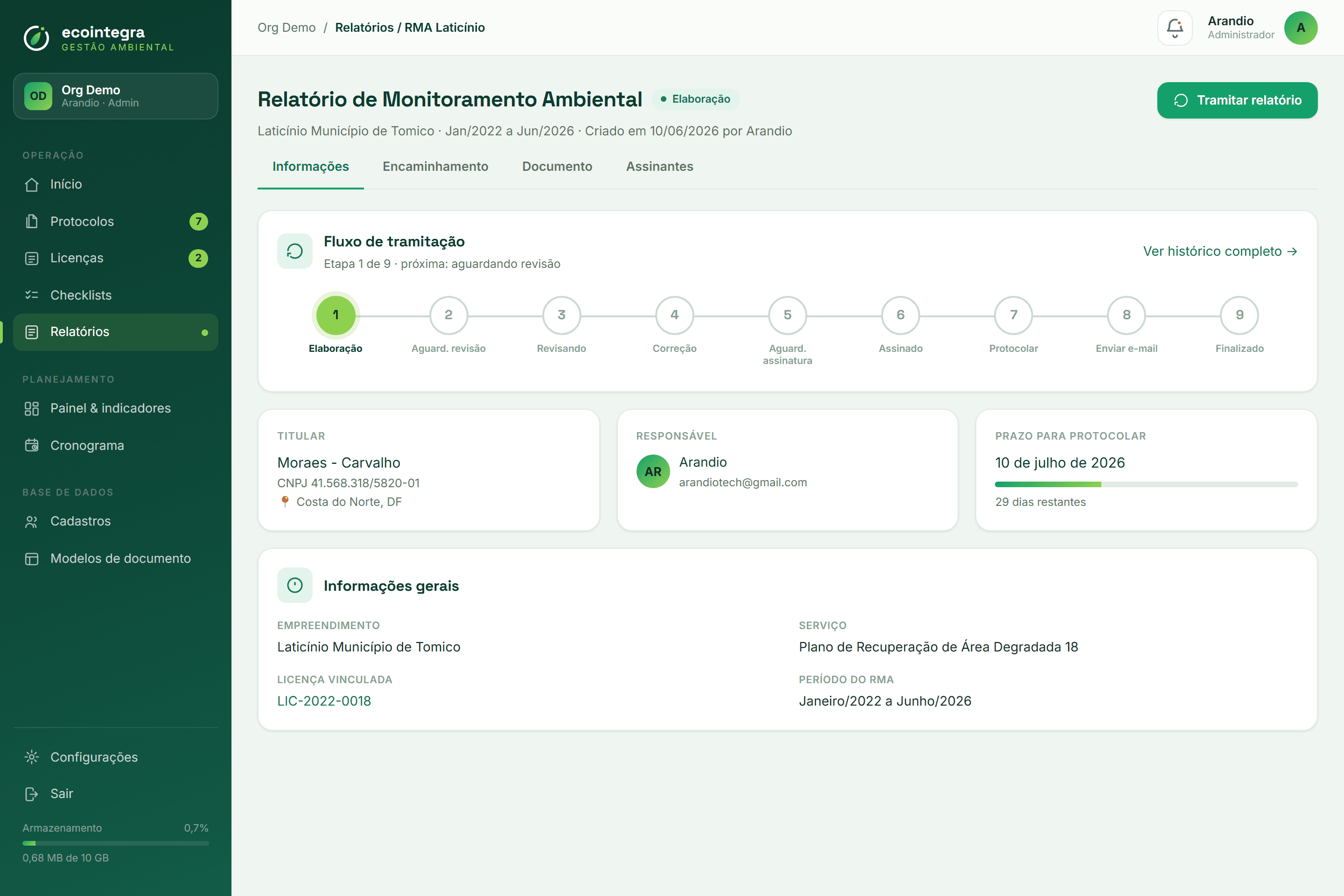Click the Protocolos badge showing 7
Image resolution: width=1344 pixels, height=896 pixels.
click(x=198, y=221)
